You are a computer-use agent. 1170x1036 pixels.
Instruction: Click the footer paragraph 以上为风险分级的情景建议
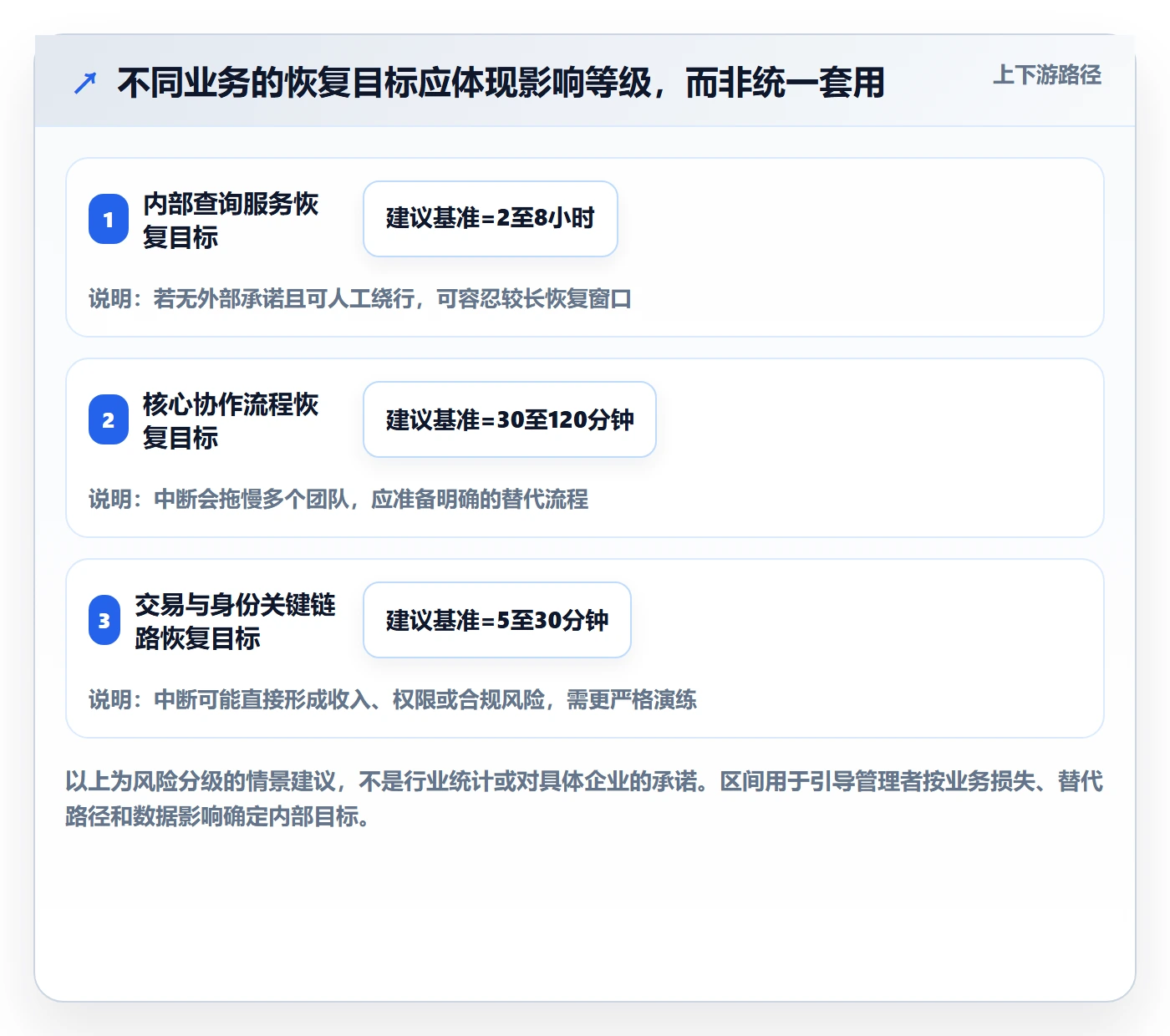[x=584, y=799]
